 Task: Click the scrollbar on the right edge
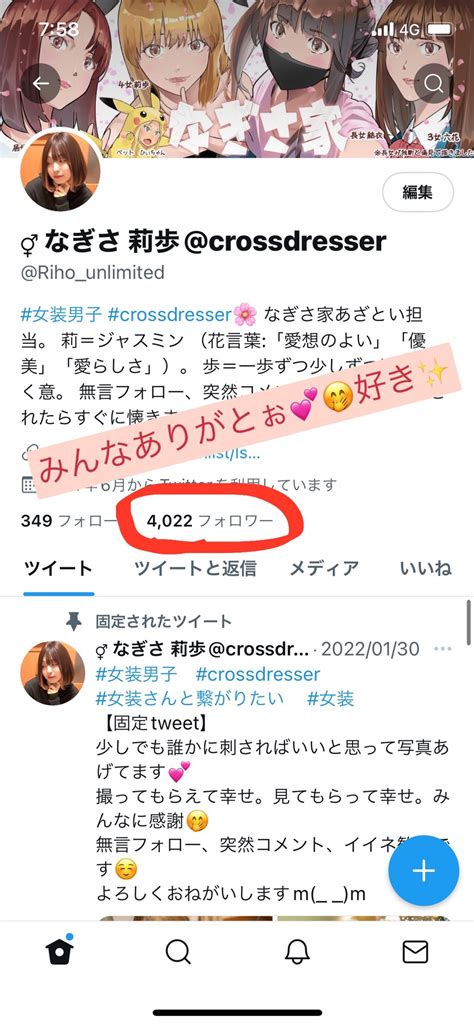(469, 624)
